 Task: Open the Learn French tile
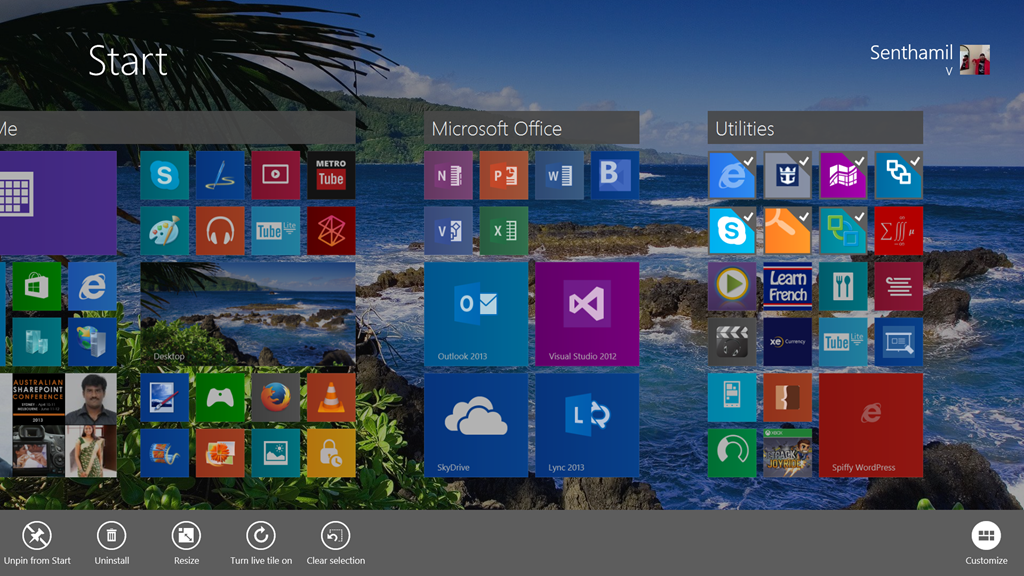pyautogui.click(x=788, y=286)
